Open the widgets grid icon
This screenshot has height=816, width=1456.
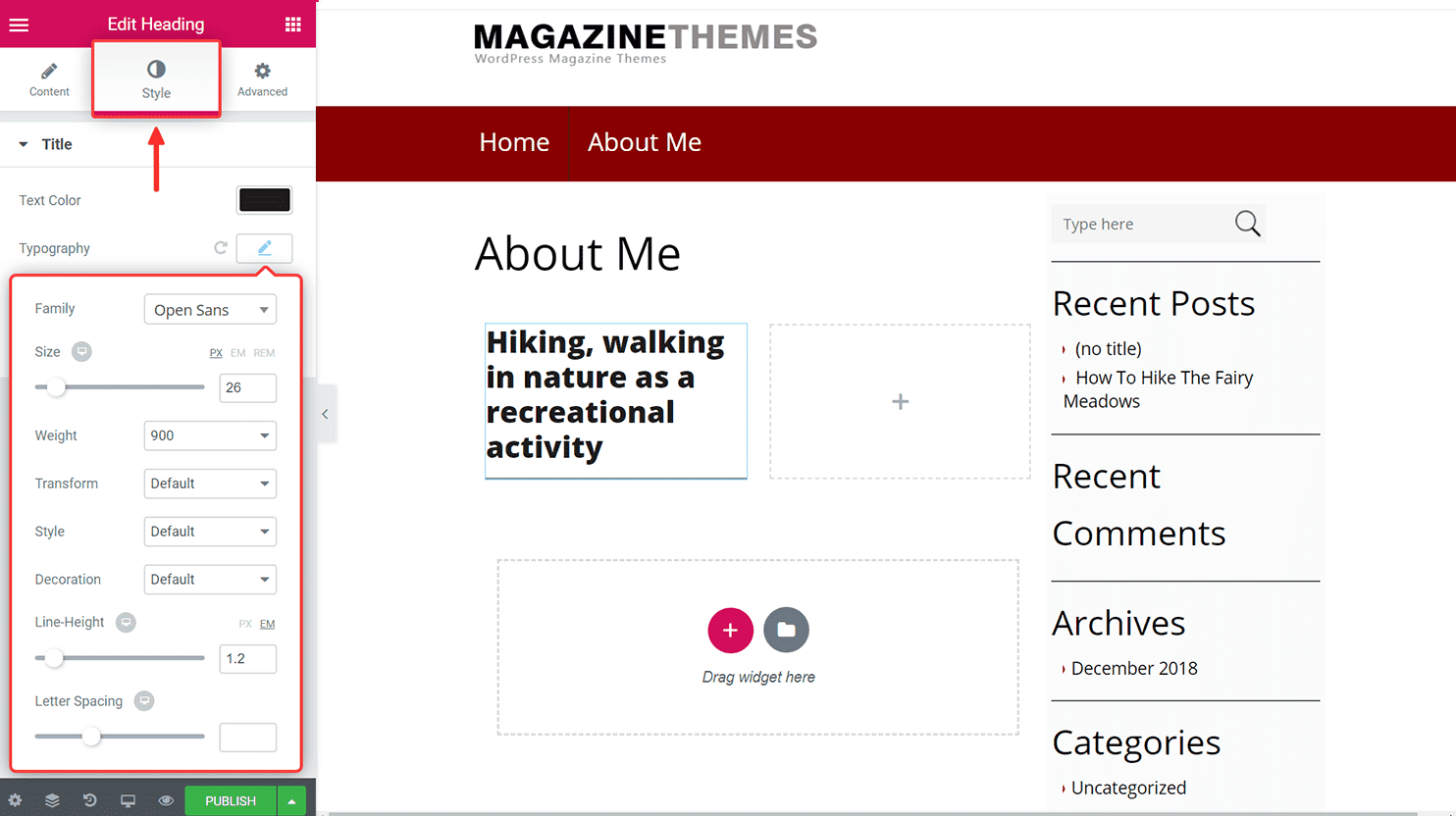point(292,25)
